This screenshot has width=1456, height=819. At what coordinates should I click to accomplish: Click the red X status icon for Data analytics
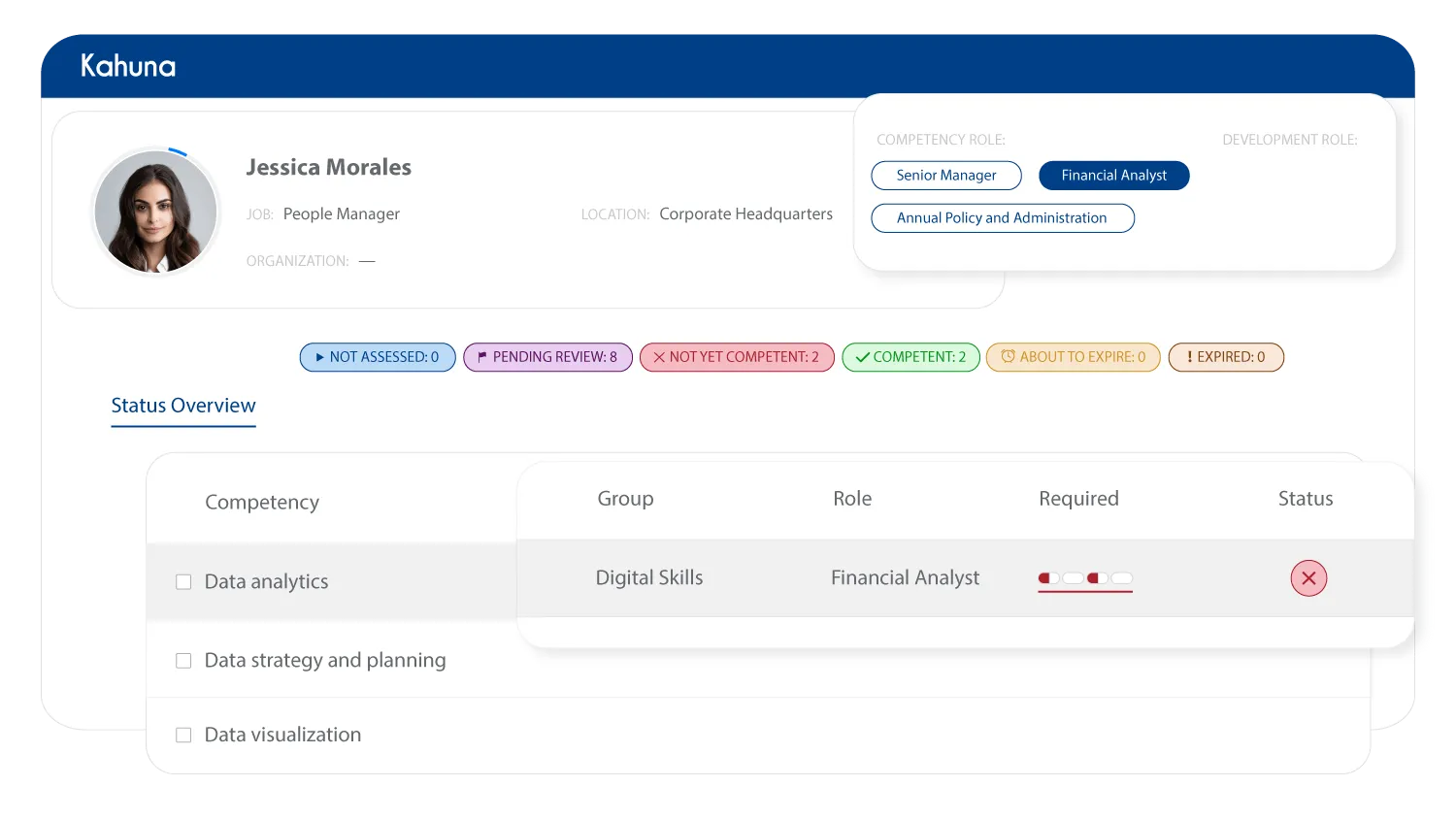click(1308, 577)
